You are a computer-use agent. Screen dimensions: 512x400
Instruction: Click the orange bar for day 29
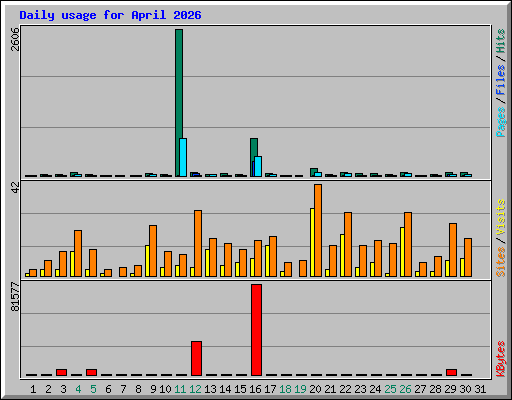[x=453, y=250]
